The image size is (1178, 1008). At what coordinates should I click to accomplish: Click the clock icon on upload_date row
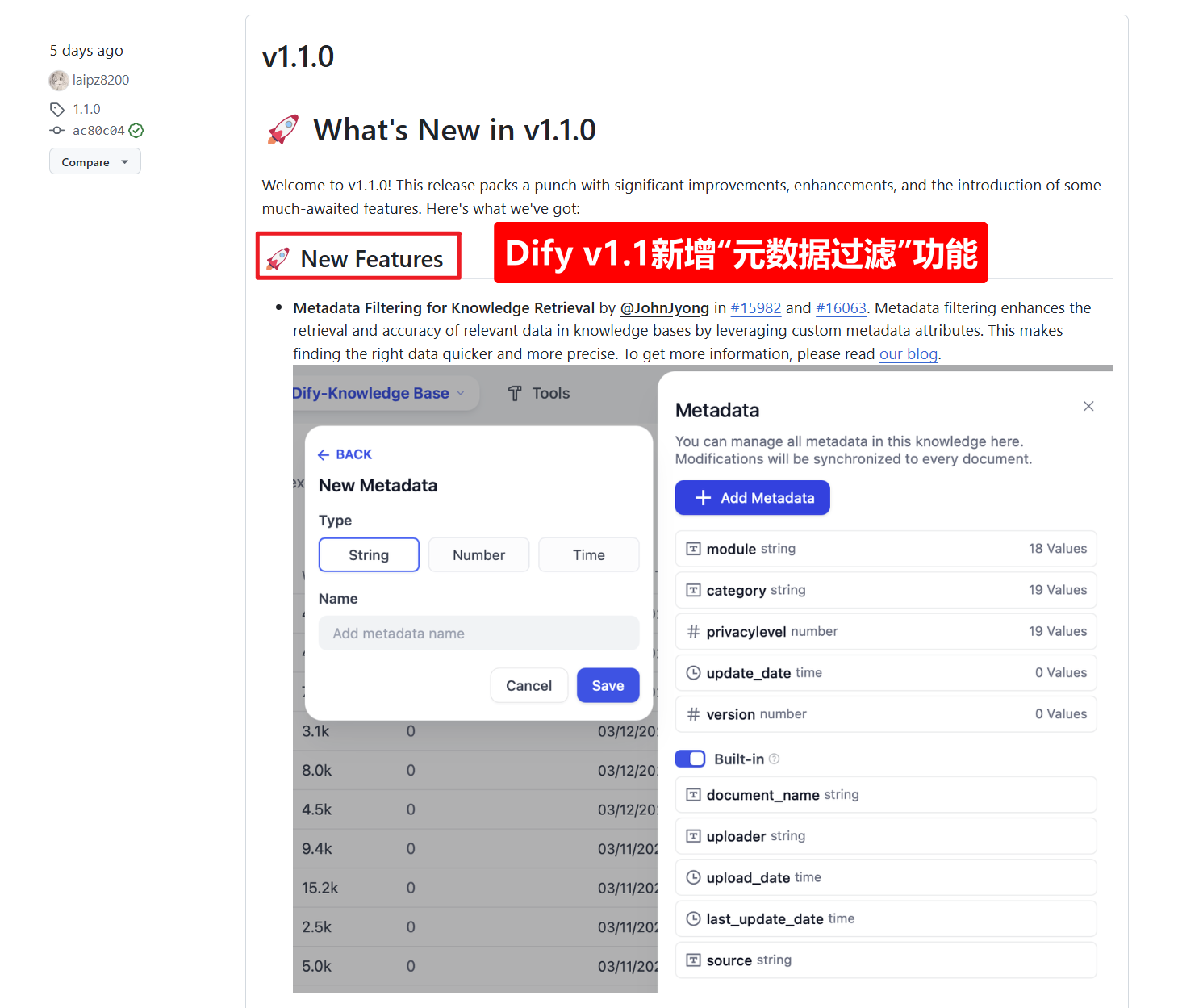[x=693, y=877]
